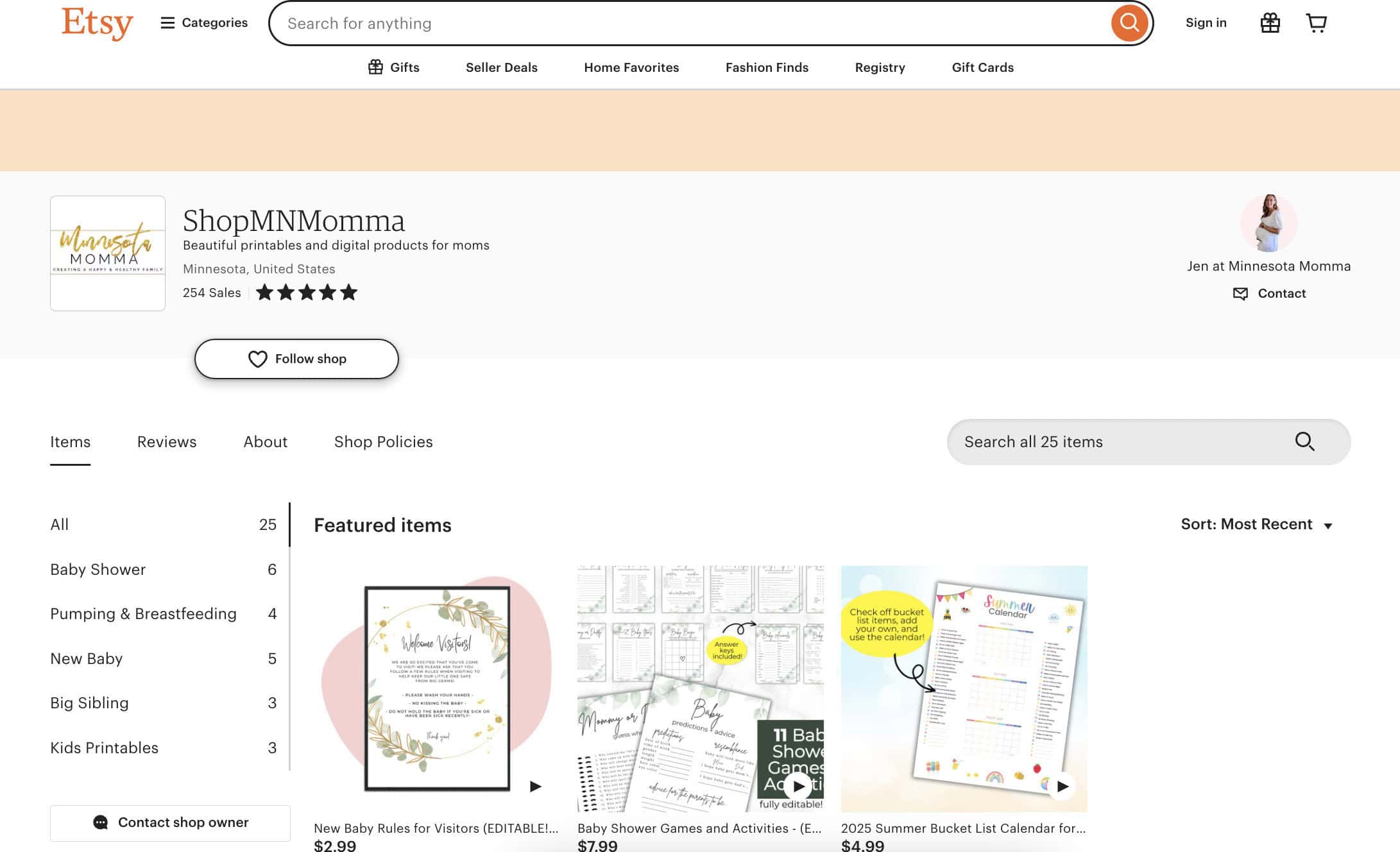Open the Shop Policies tab
1400x852 pixels.
[x=383, y=441]
